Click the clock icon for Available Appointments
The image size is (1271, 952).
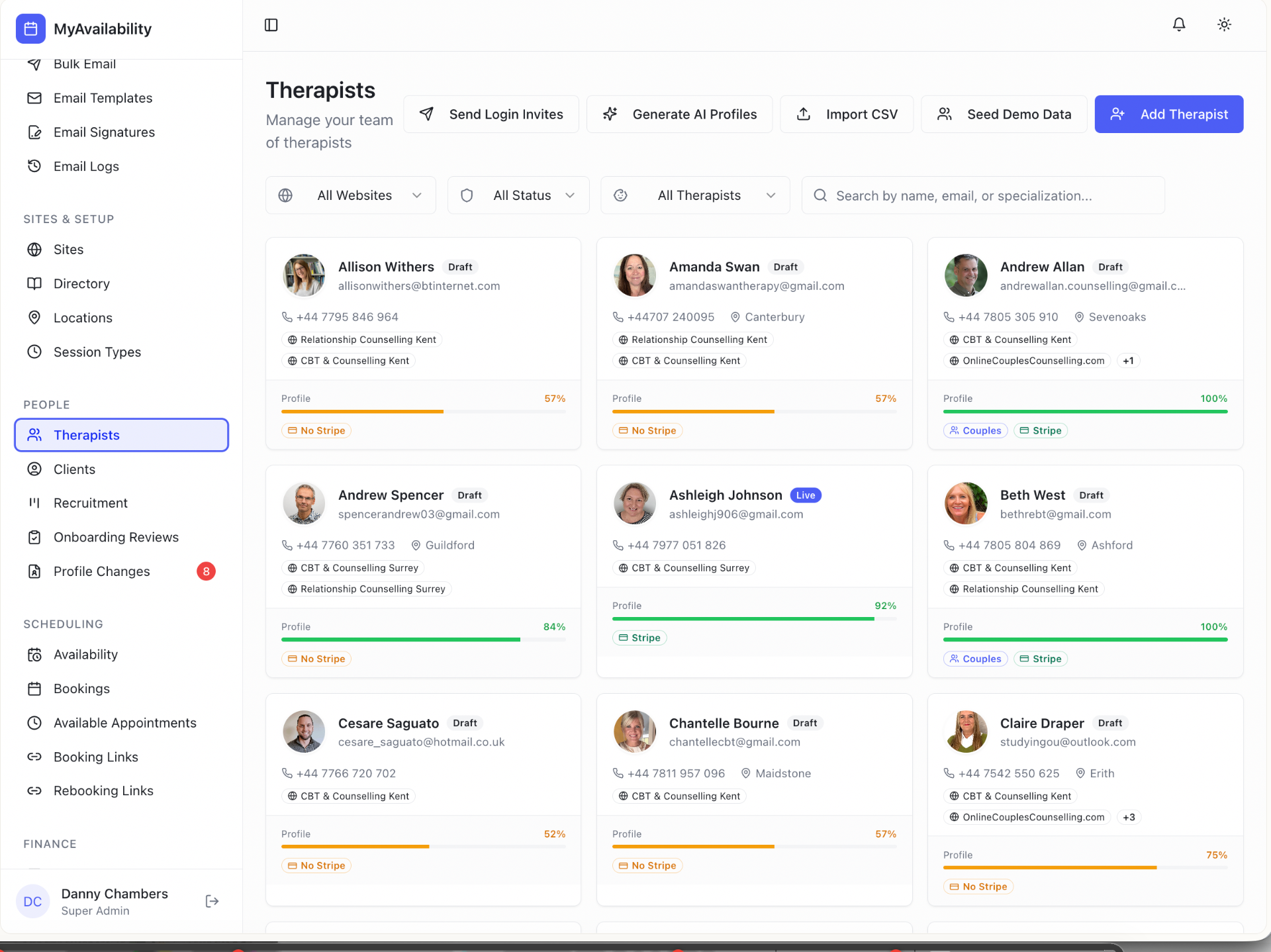(34, 723)
